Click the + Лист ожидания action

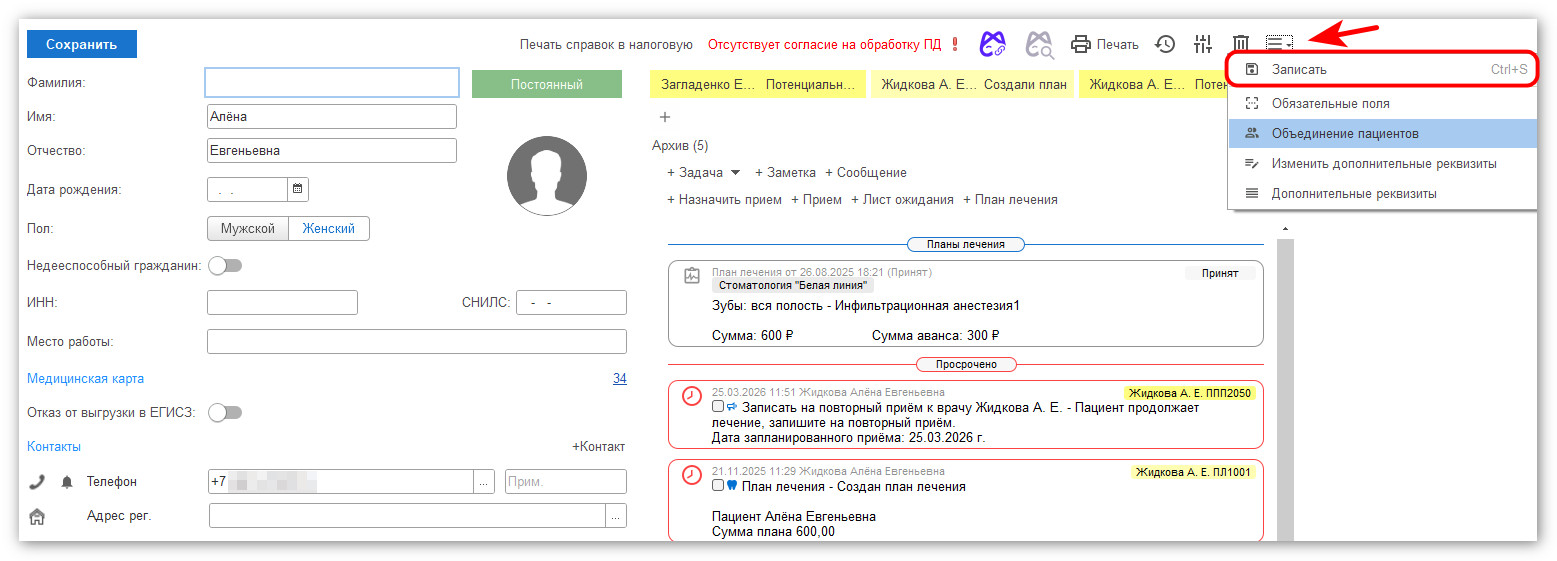coord(902,200)
